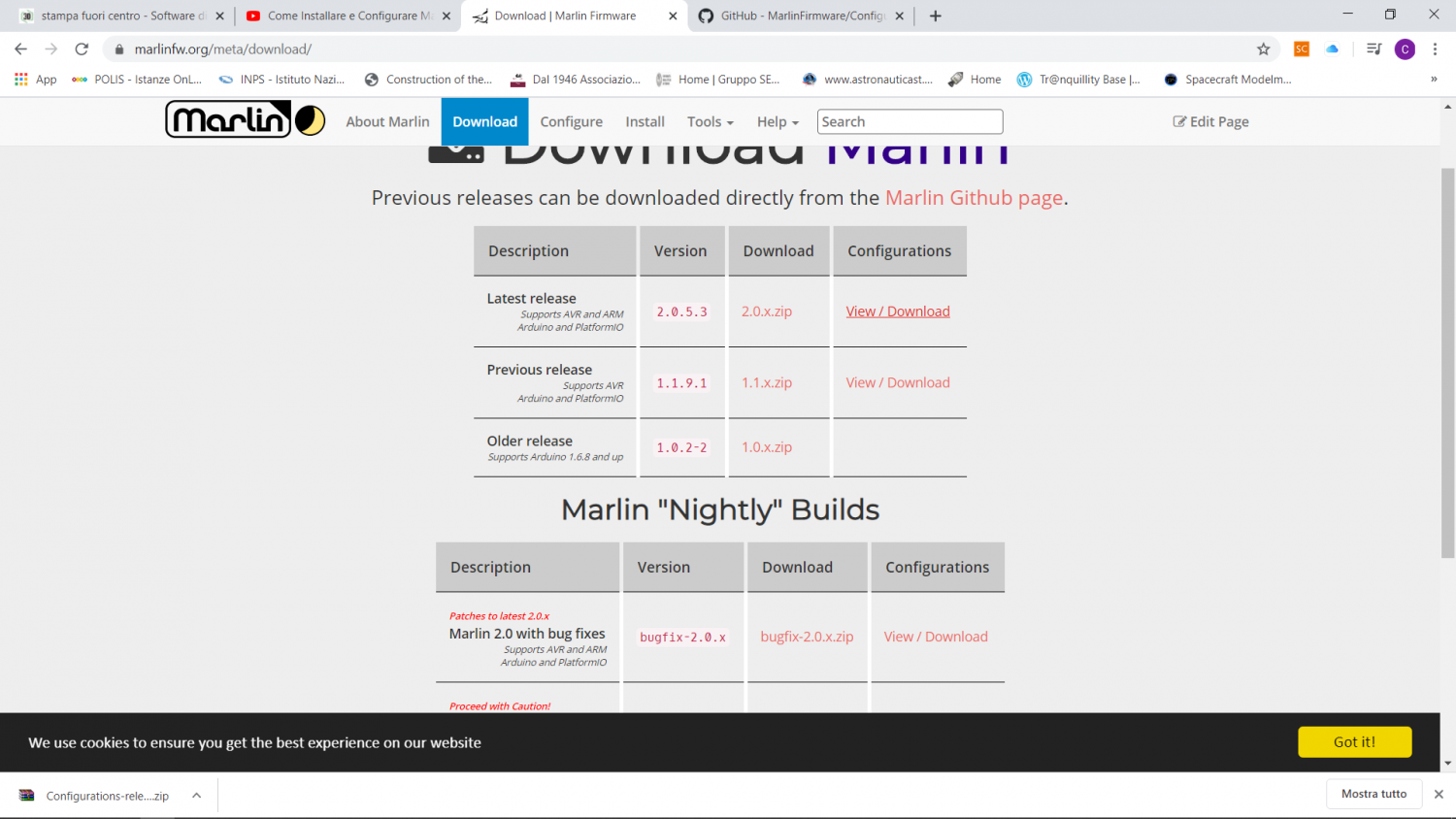1456x819 pixels.
Task: Accept cookies with Got it! button
Action: (1354, 741)
